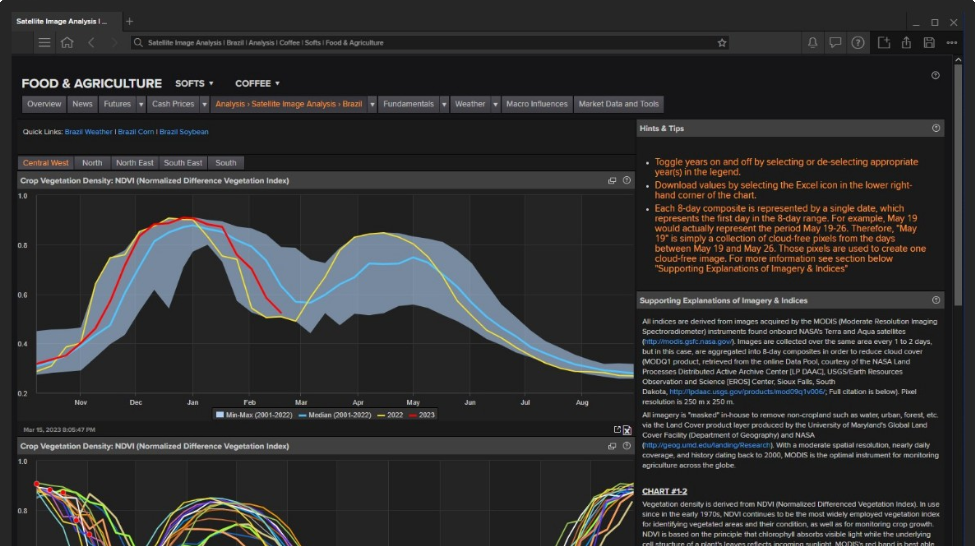Open the Futures tab dropdown arrow
Screen dimensions: 975x546
(141, 104)
